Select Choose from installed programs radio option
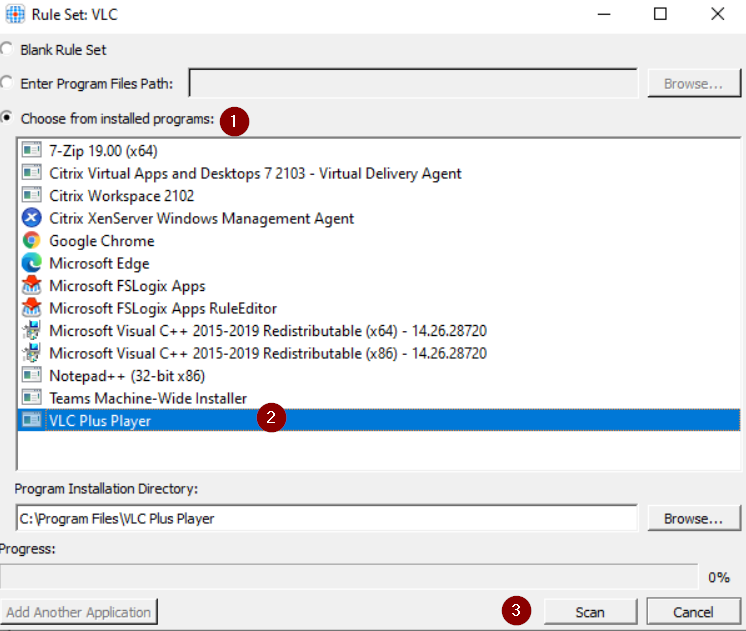Image resolution: width=746 pixels, height=631 pixels. [6, 118]
